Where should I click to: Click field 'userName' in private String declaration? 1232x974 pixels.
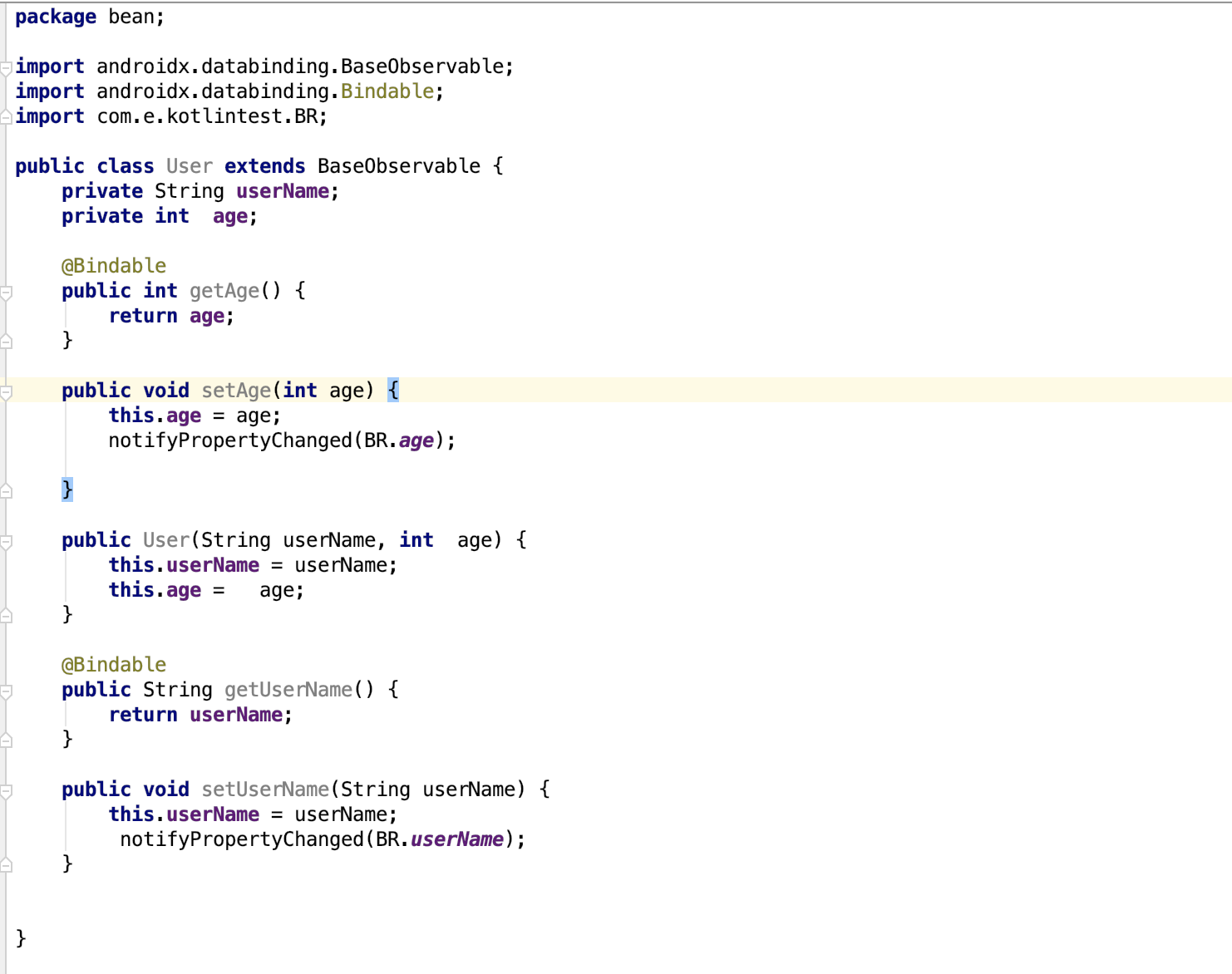click(283, 191)
